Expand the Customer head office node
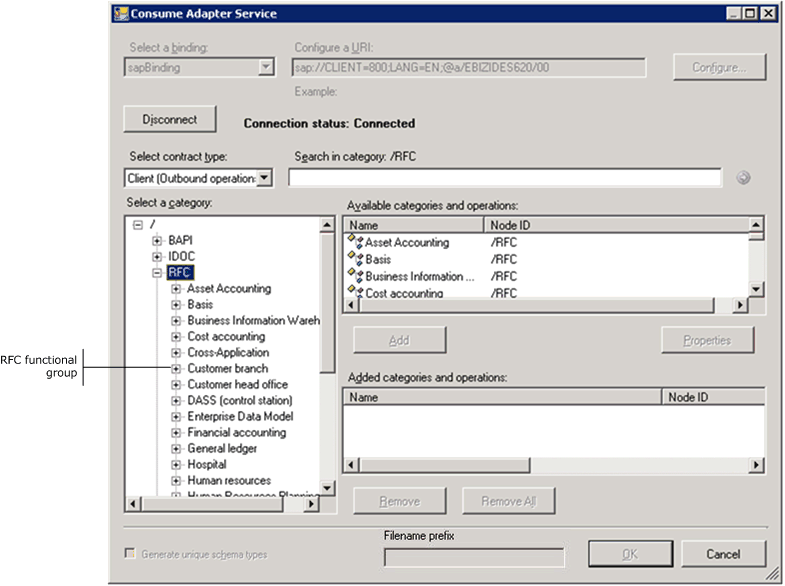The image size is (785, 586). click(x=176, y=385)
